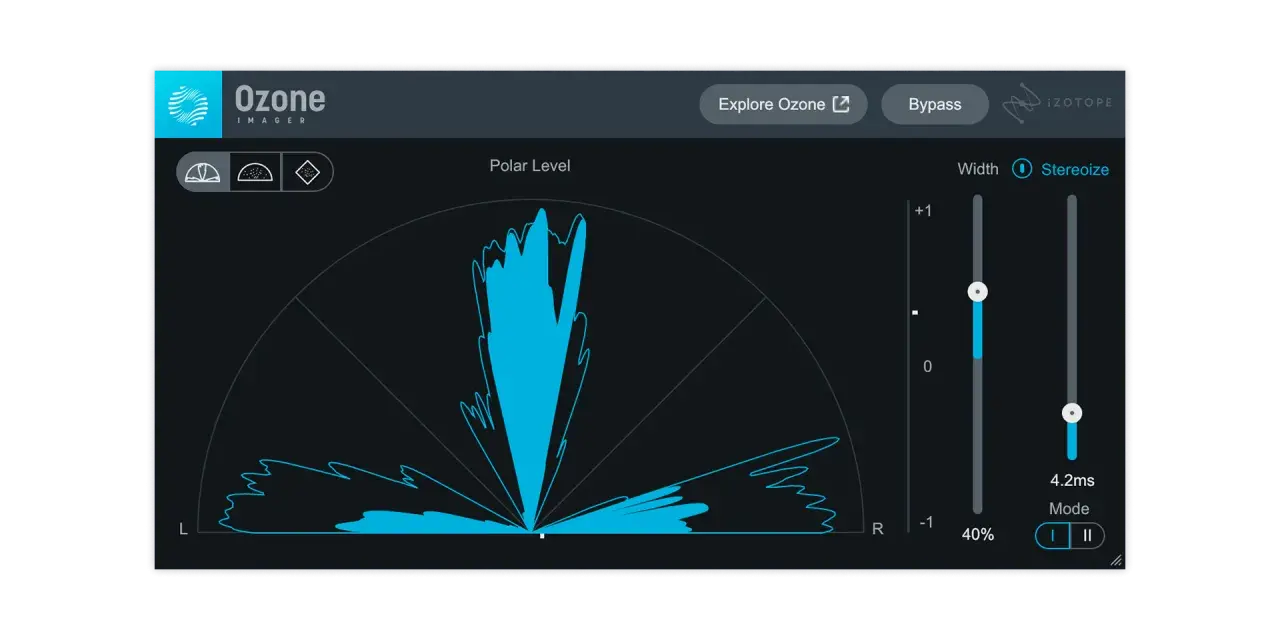
Task: Click the Ozone swirl logo icon
Action: coord(188,104)
